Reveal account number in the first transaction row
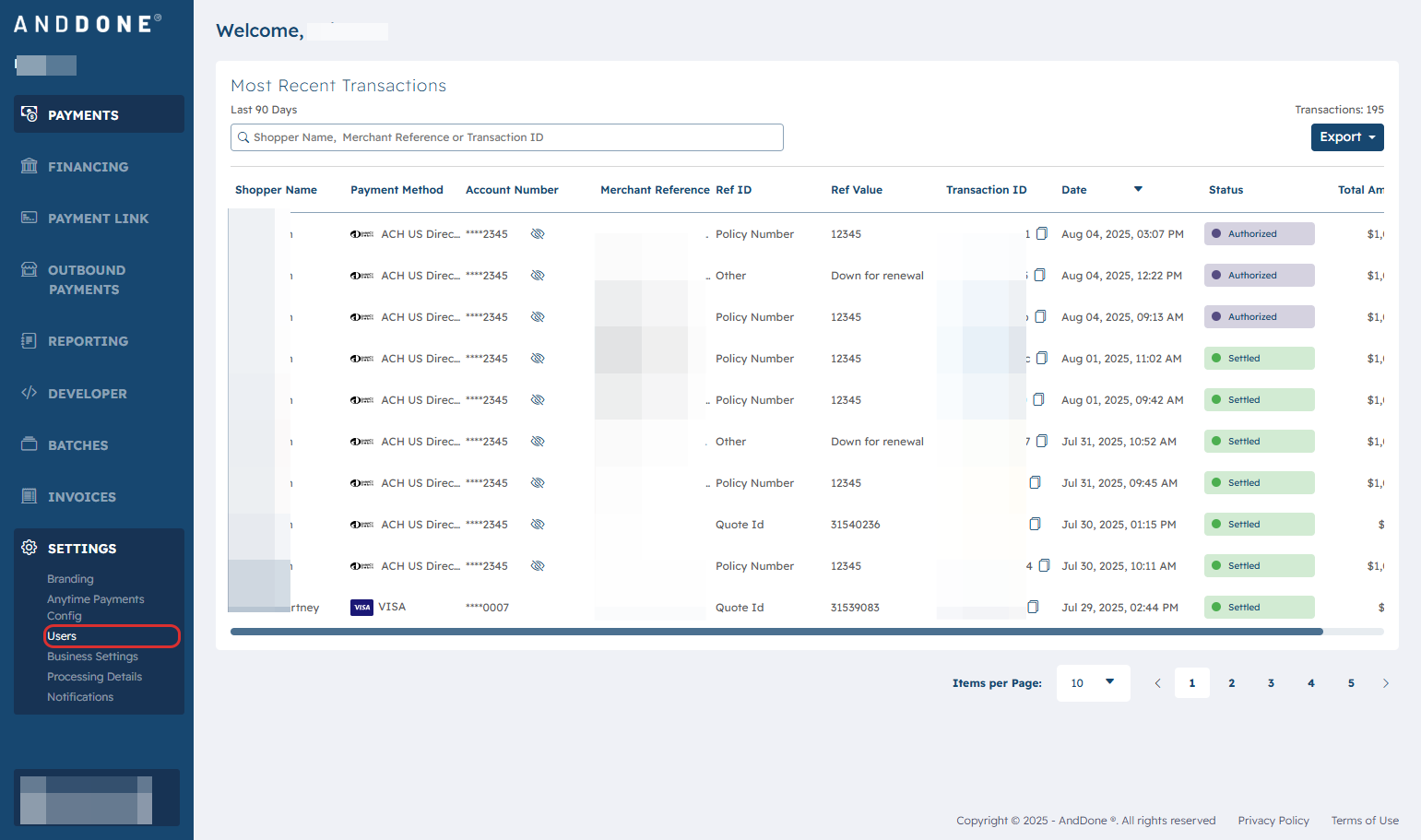Image resolution: width=1421 pixels, height=840 pixels. click(x=538, y=234)
